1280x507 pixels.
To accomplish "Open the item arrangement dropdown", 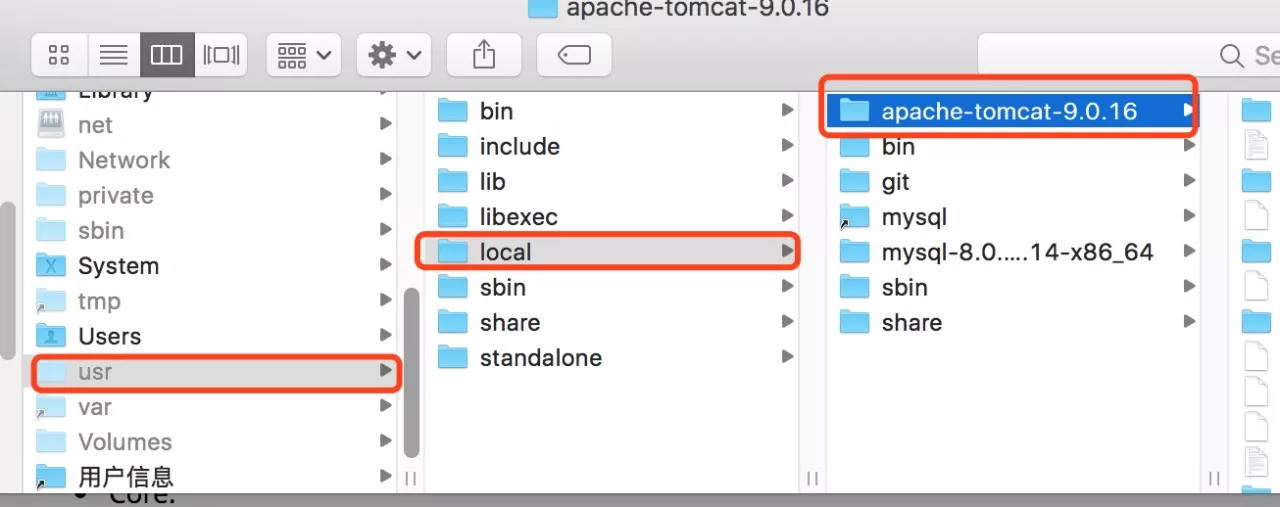I will click(304, 55).
